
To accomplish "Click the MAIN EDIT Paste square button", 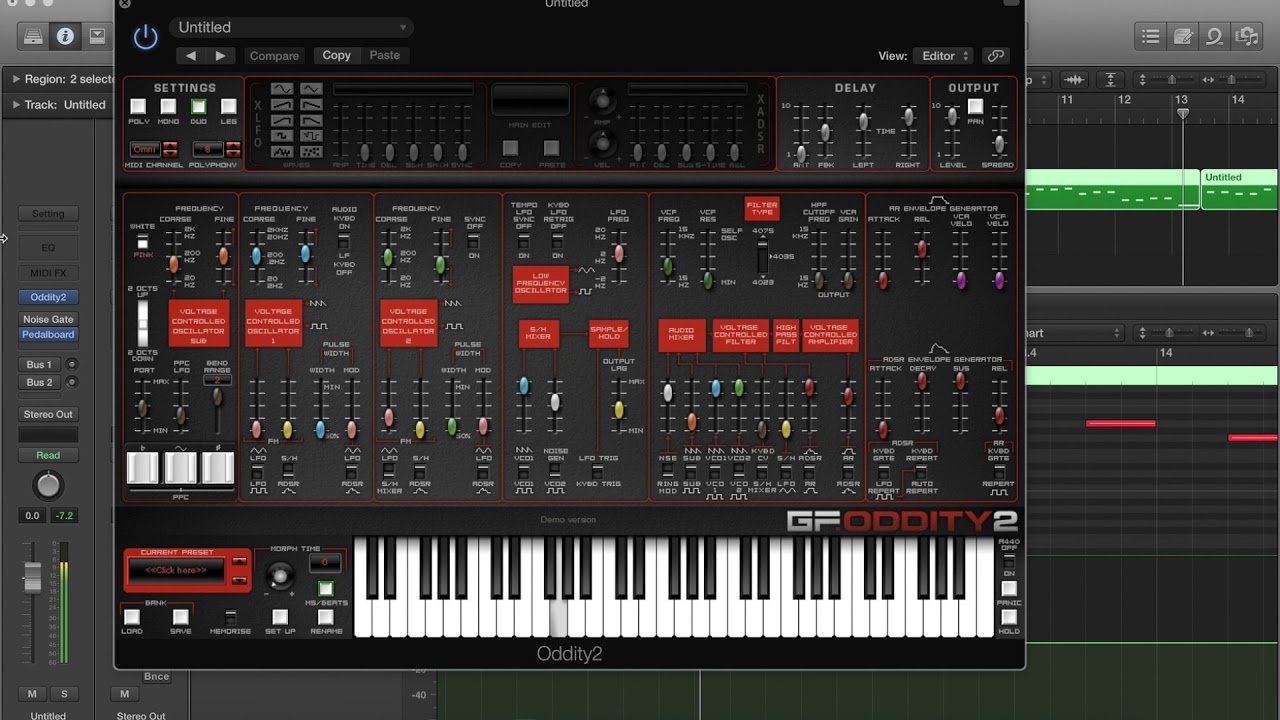I will tap(550, 148).
